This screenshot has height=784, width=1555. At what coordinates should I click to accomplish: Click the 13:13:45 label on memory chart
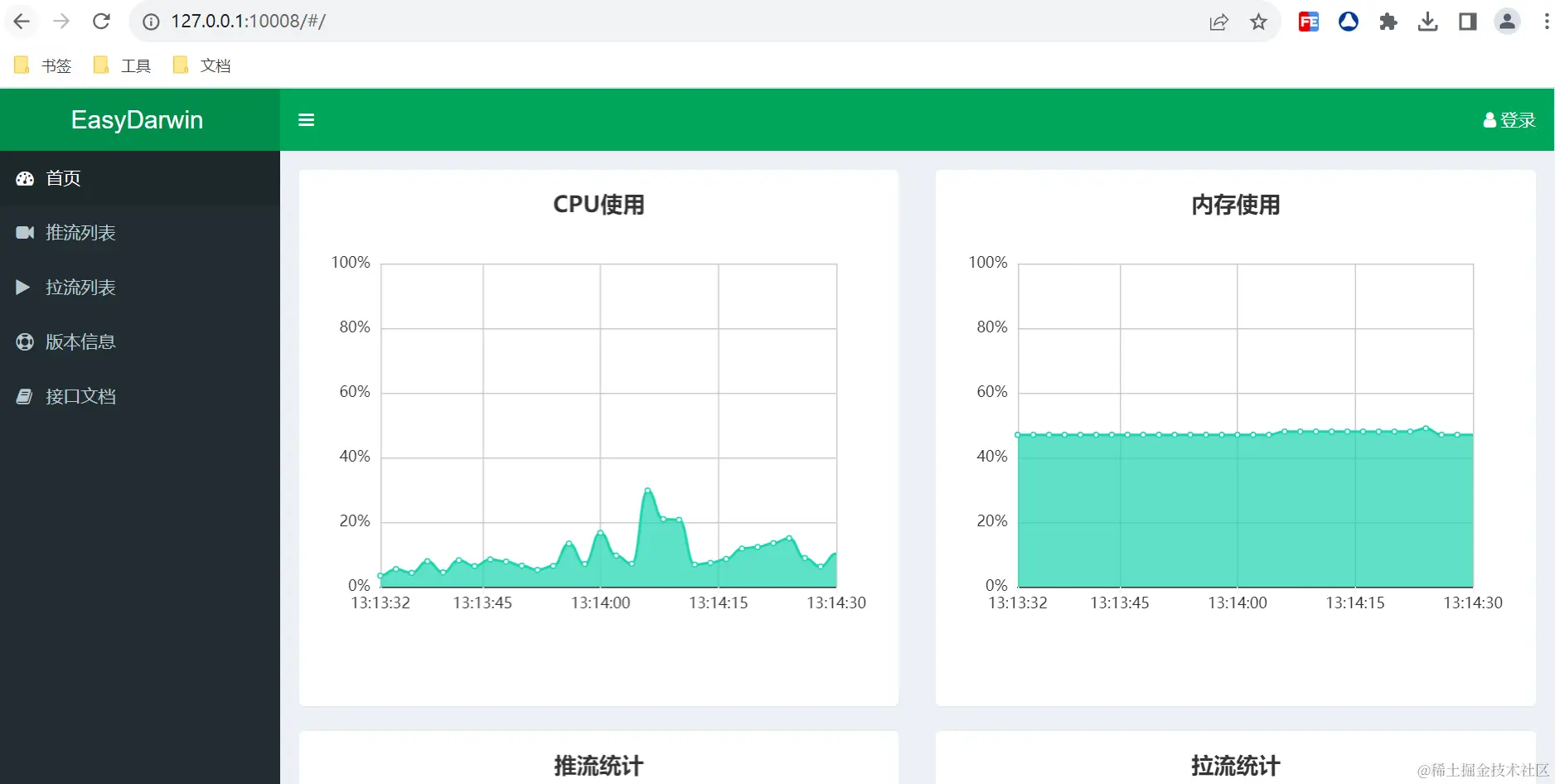point(1119,603)
